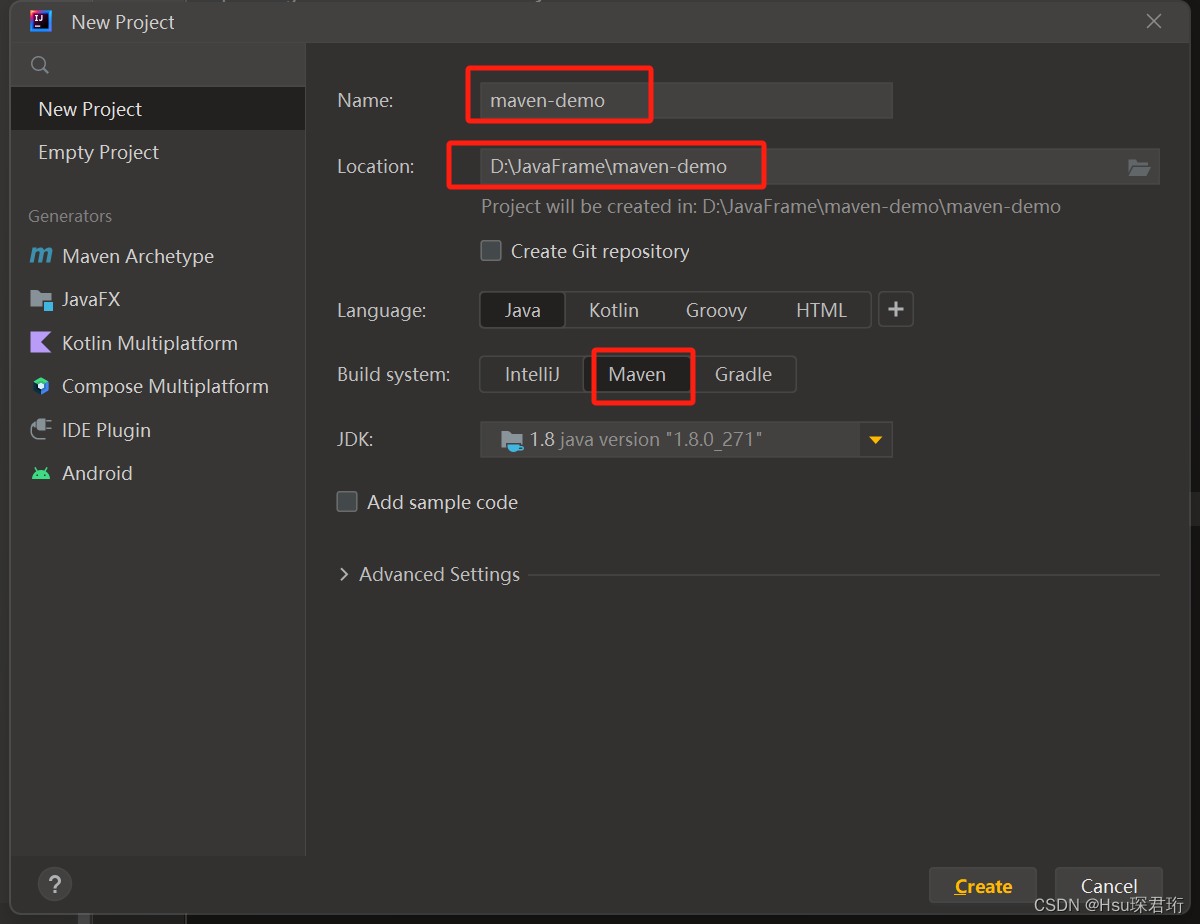
Task: Add another language with plus button
Action: point(896,310)
